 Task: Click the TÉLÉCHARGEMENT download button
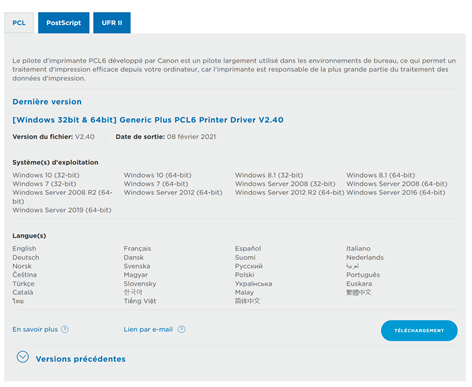pyautogui.click(x=419, y=331)
